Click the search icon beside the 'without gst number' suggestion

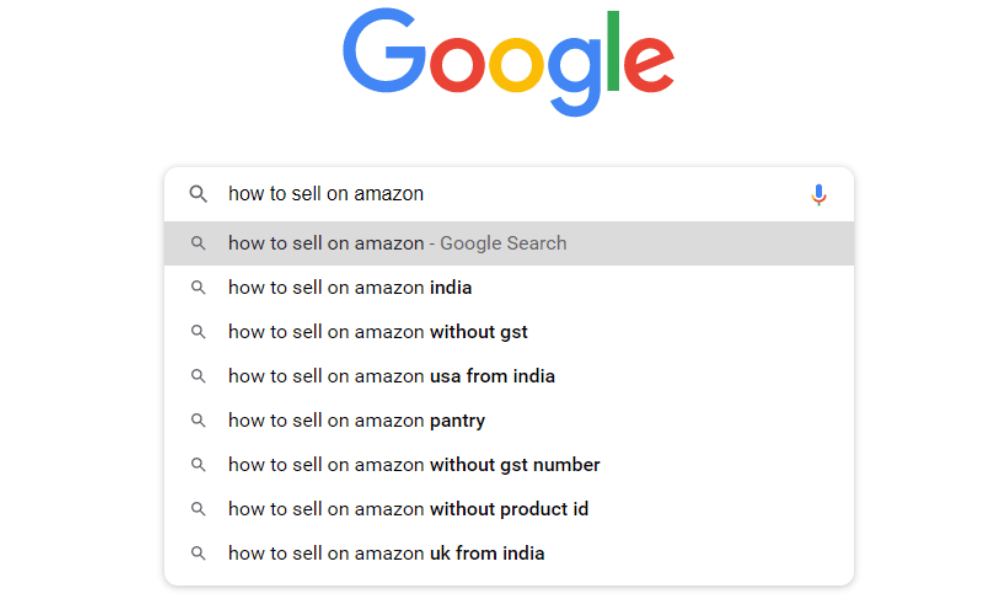coord(198,465)
